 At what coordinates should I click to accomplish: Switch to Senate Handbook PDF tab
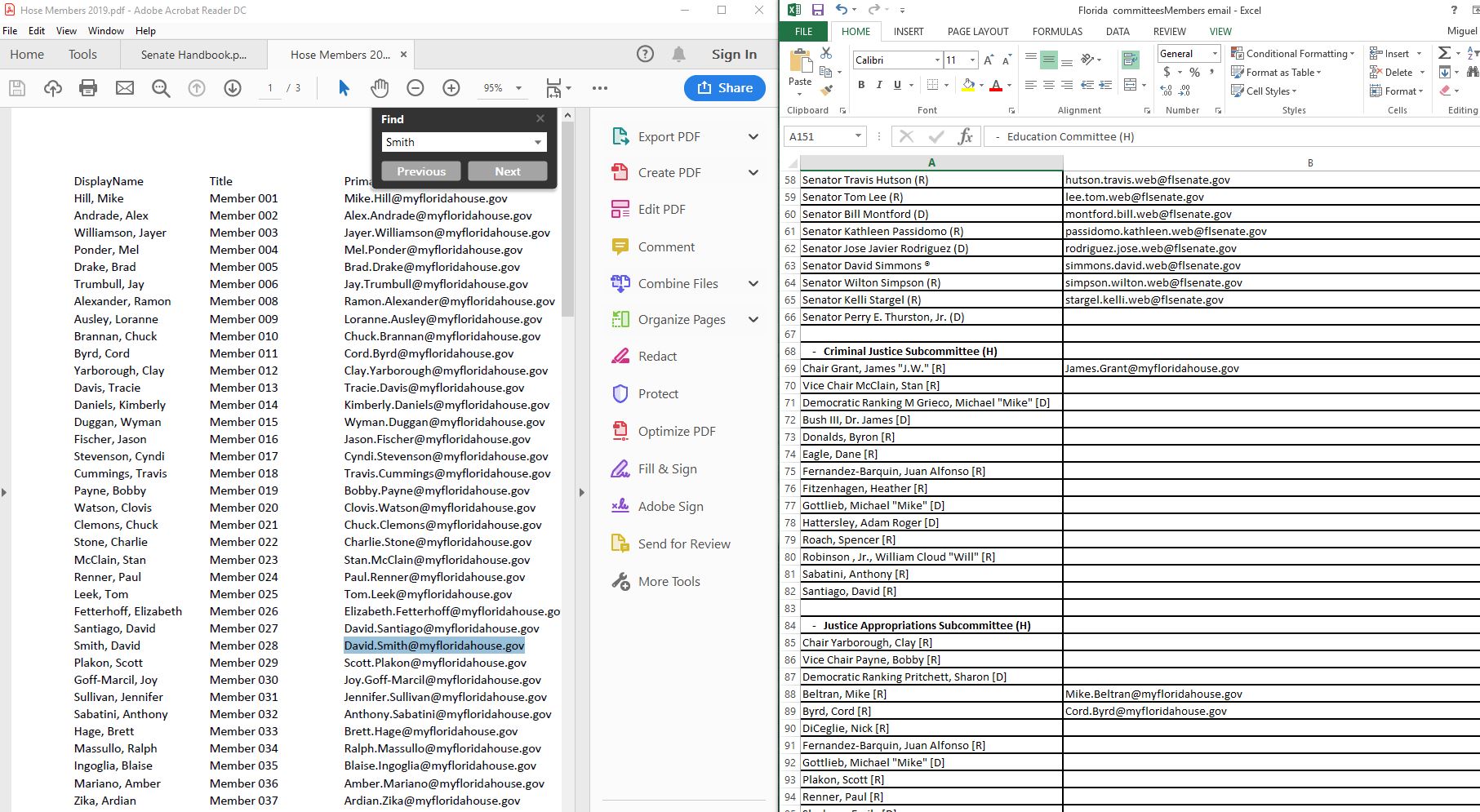pyautogui.click(x=193, y=55)
